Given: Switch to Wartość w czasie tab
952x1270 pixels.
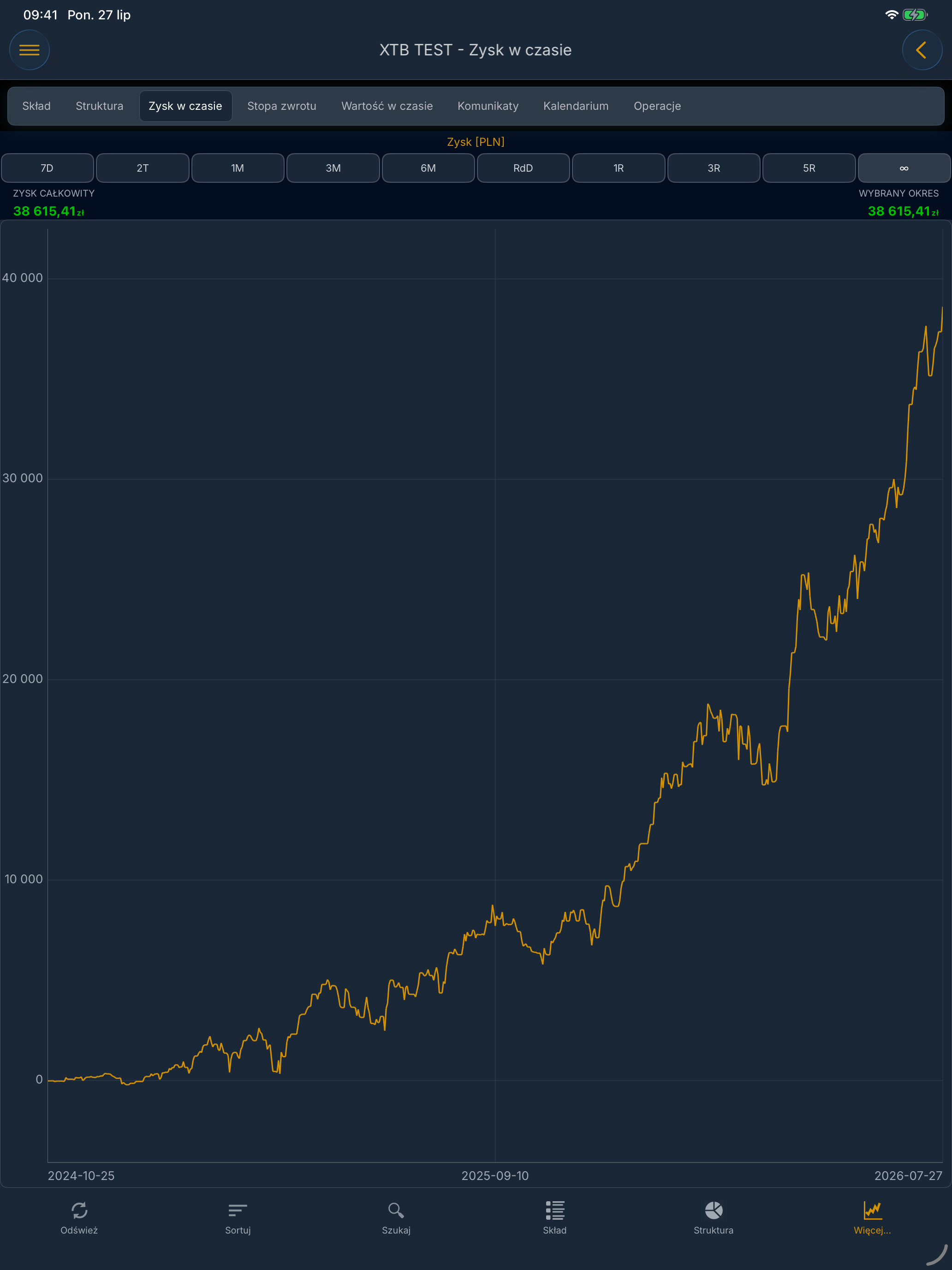Looking at the screenshot, I should (x=387, y=106).
